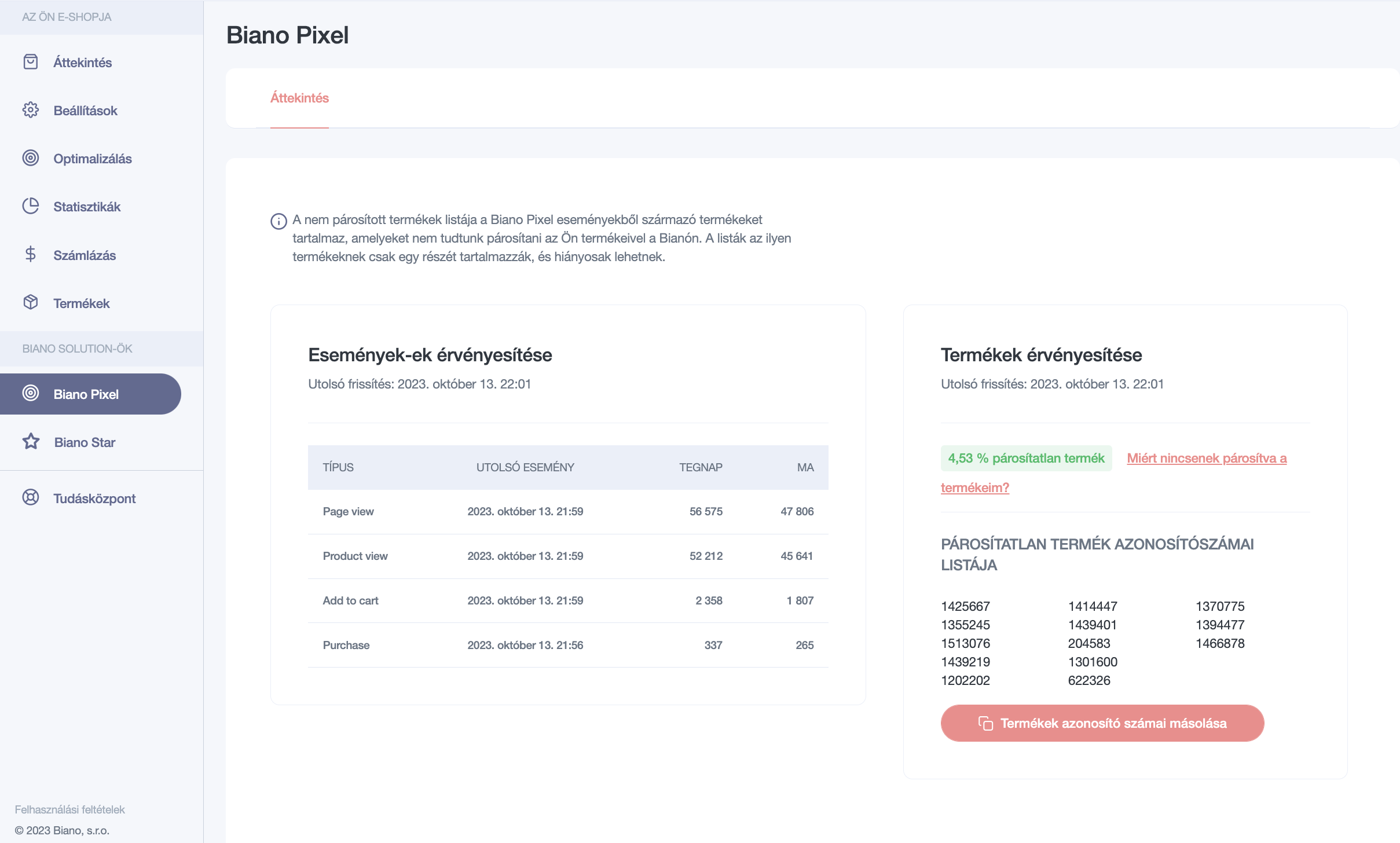The height and width of the screenshot is (843, 1400).
Task: Click unpaired product ID 1425667
Action: (x=965, y=606)
